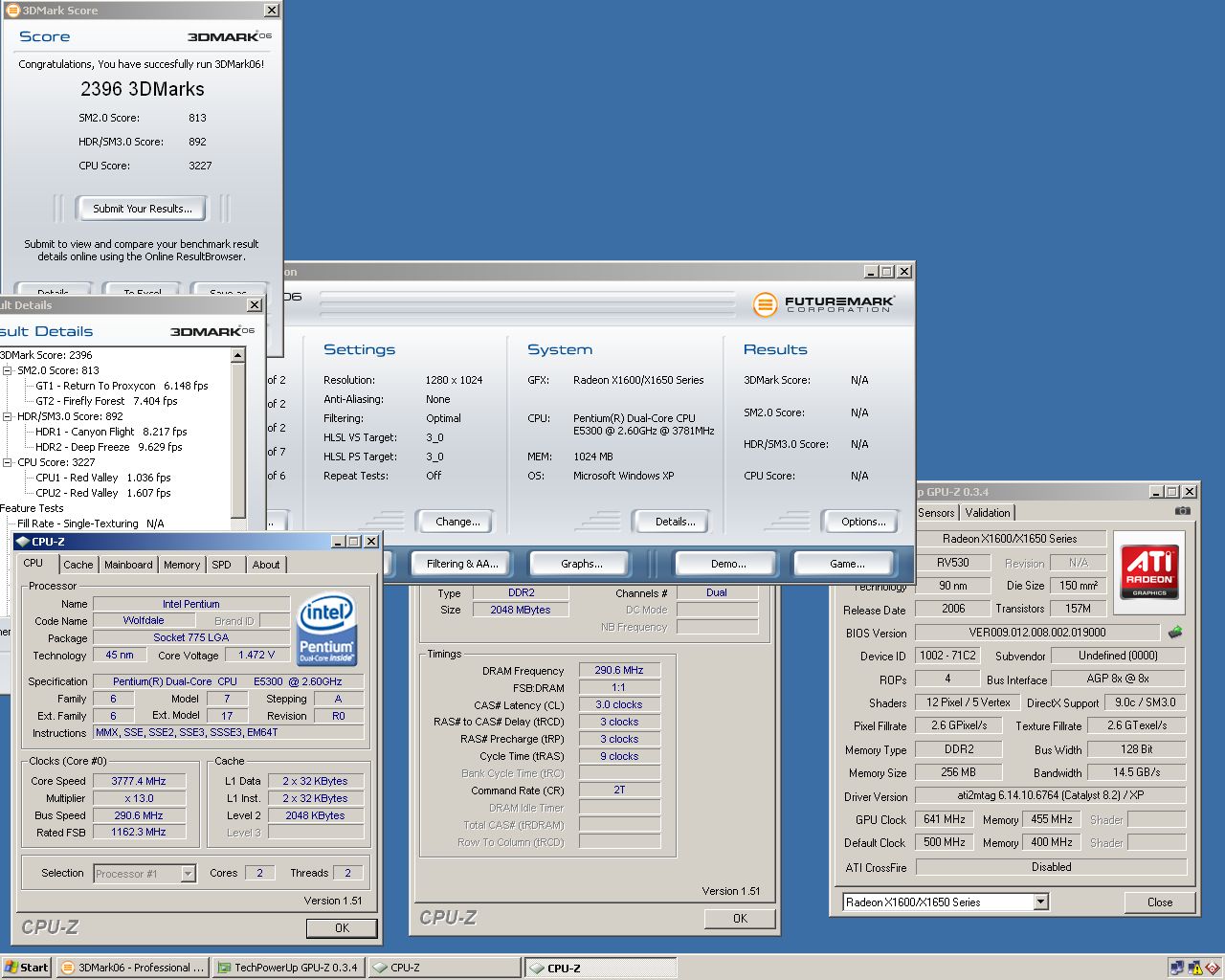Click the ATI CrossFire Disabled field
Screen dimensions: 1225x980
1051,867
